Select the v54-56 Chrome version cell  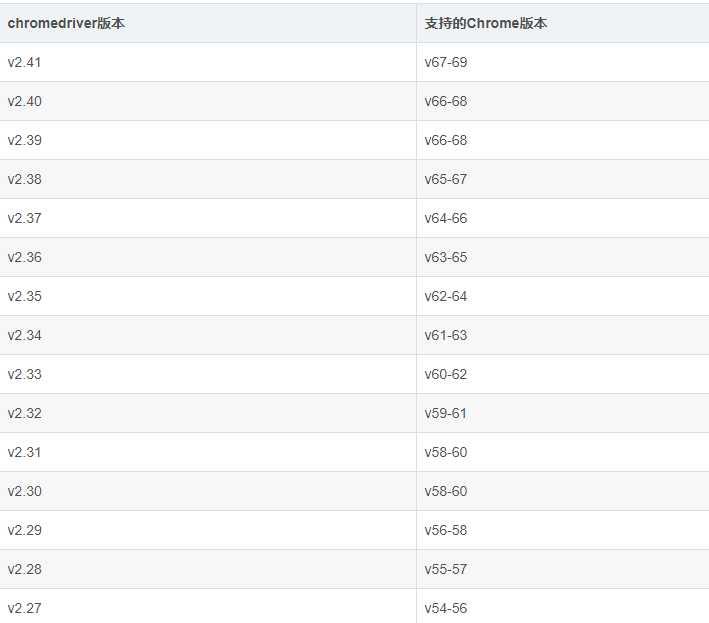coord(563,606)
